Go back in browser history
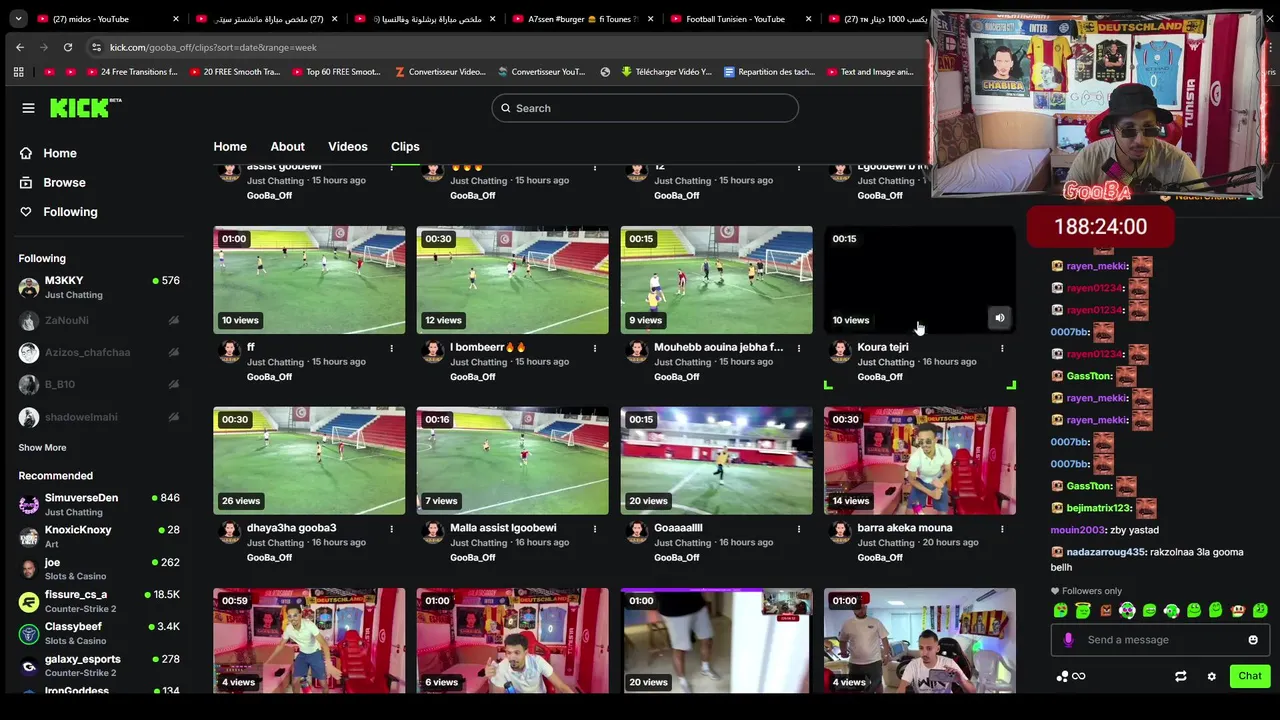 tap(20, 47)
